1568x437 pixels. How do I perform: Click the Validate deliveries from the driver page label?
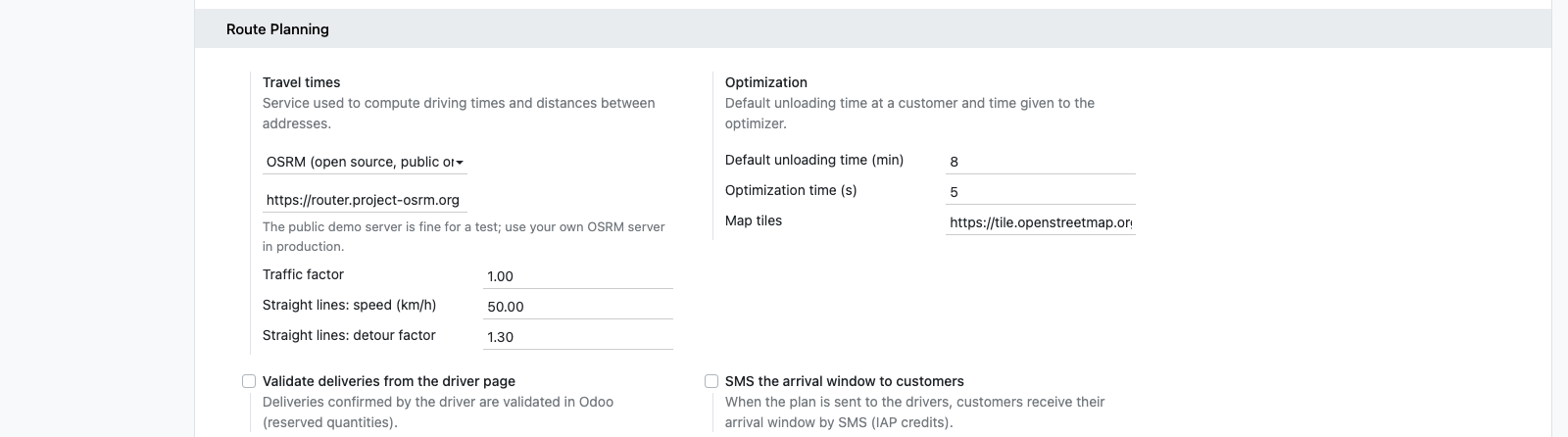(389, 381)
